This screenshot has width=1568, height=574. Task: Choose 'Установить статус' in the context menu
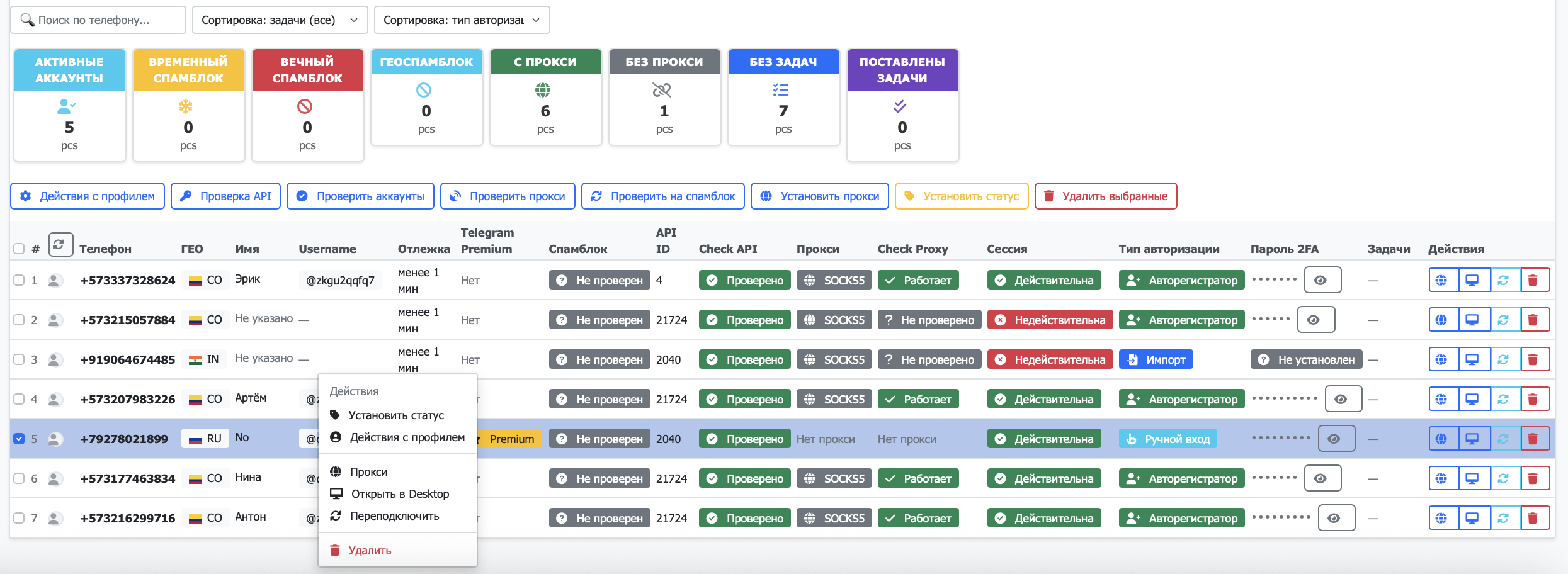tap(395, 415)
